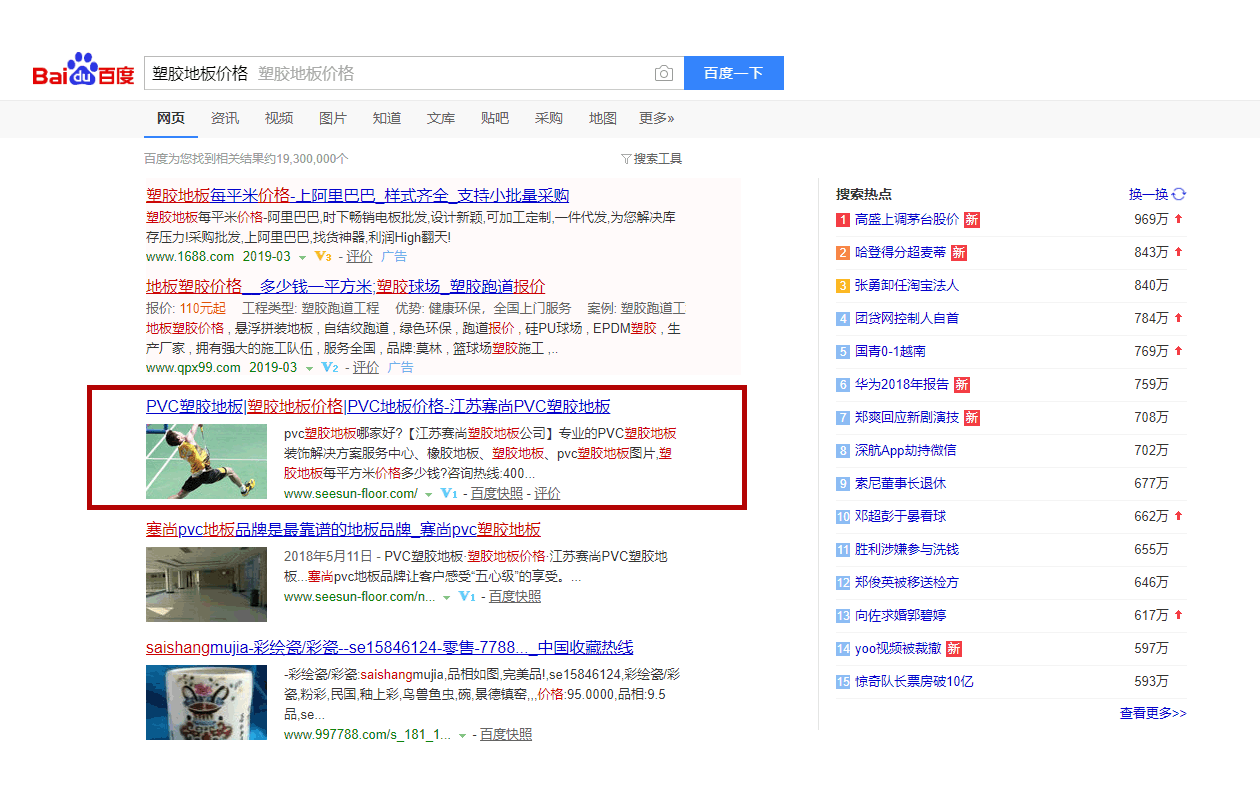The height and width of the screenshot is (809, 1260).
Task: Click the badminton player thumbnail
Action: pos(207,461)
